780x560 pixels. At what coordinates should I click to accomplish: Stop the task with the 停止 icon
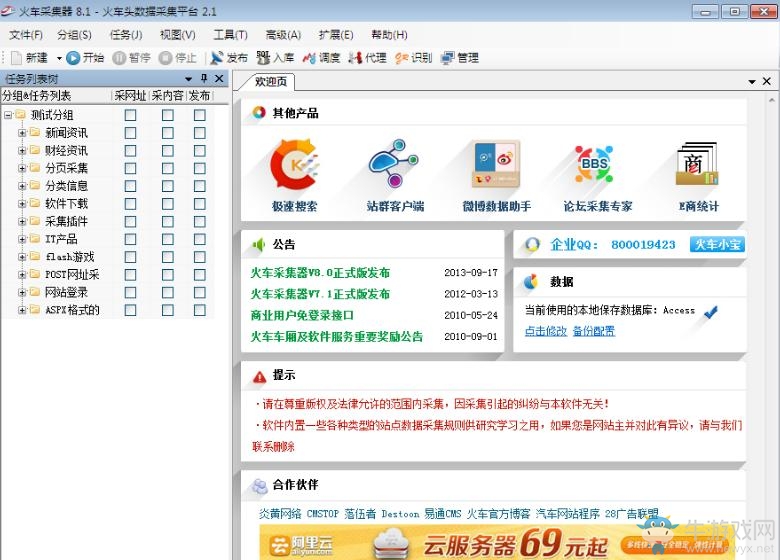(x=165, y=58)
